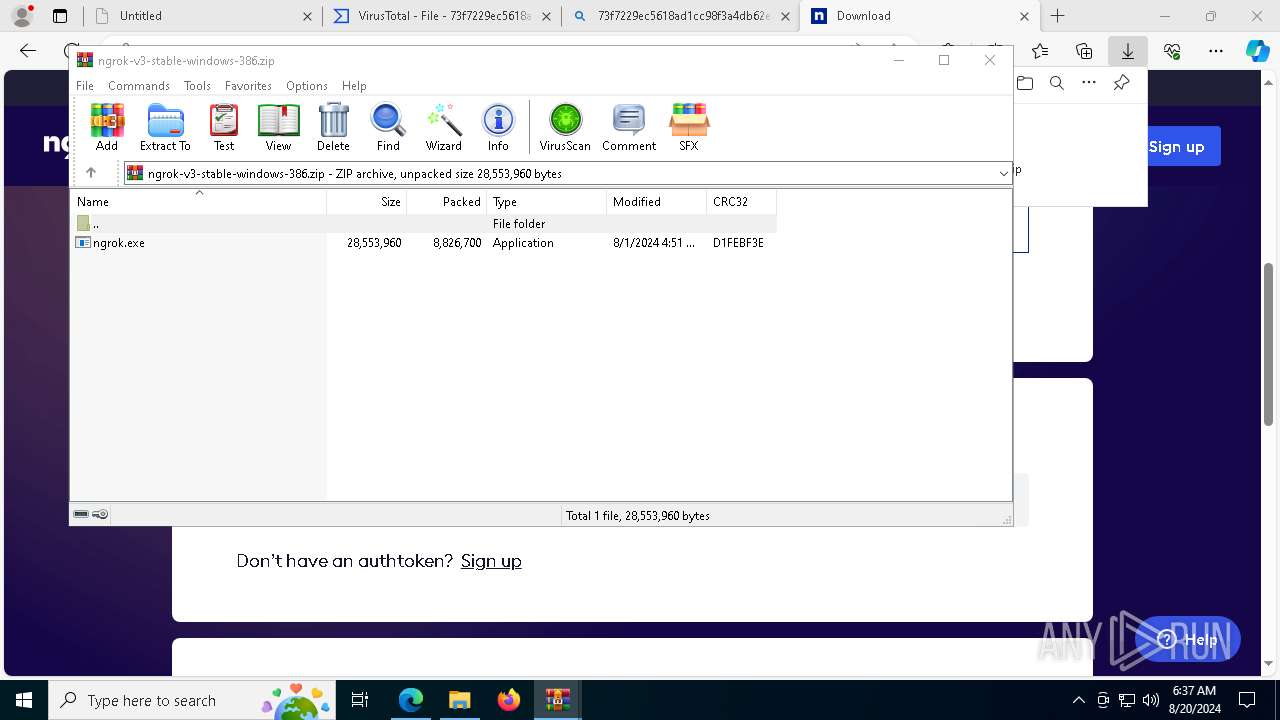Select the Download browser tab
This screenshot has height=720, width=1280.
pyautogui.click(x=919, y=16)
